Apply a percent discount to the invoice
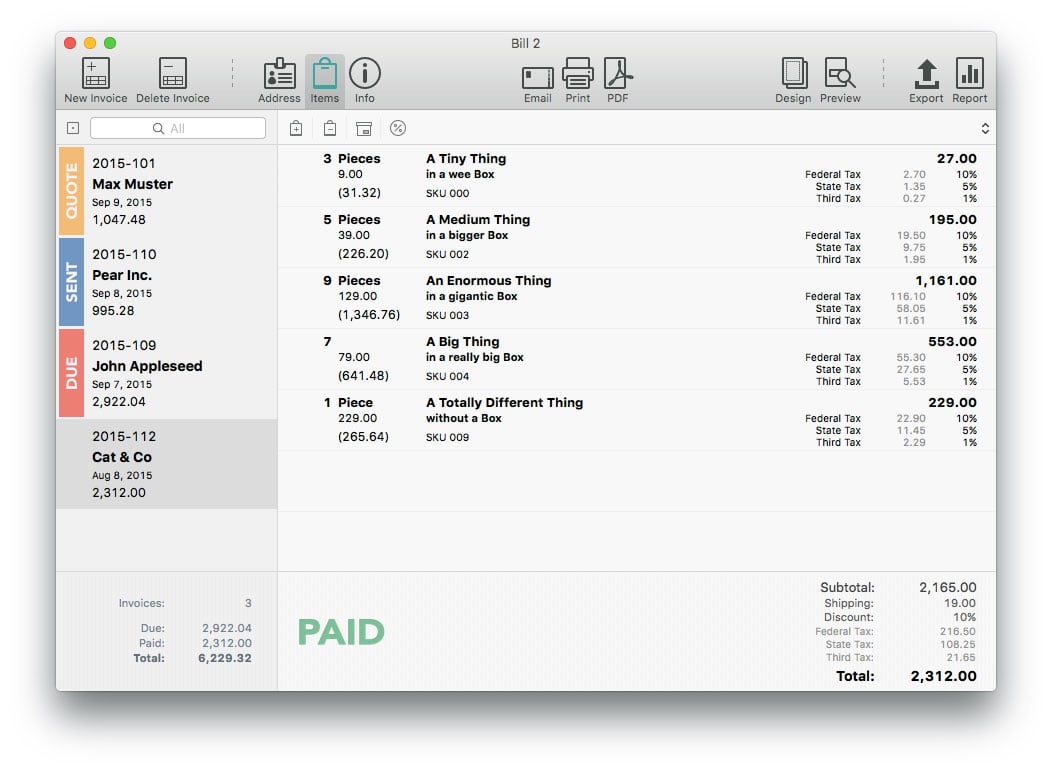 tap(400, 128)
